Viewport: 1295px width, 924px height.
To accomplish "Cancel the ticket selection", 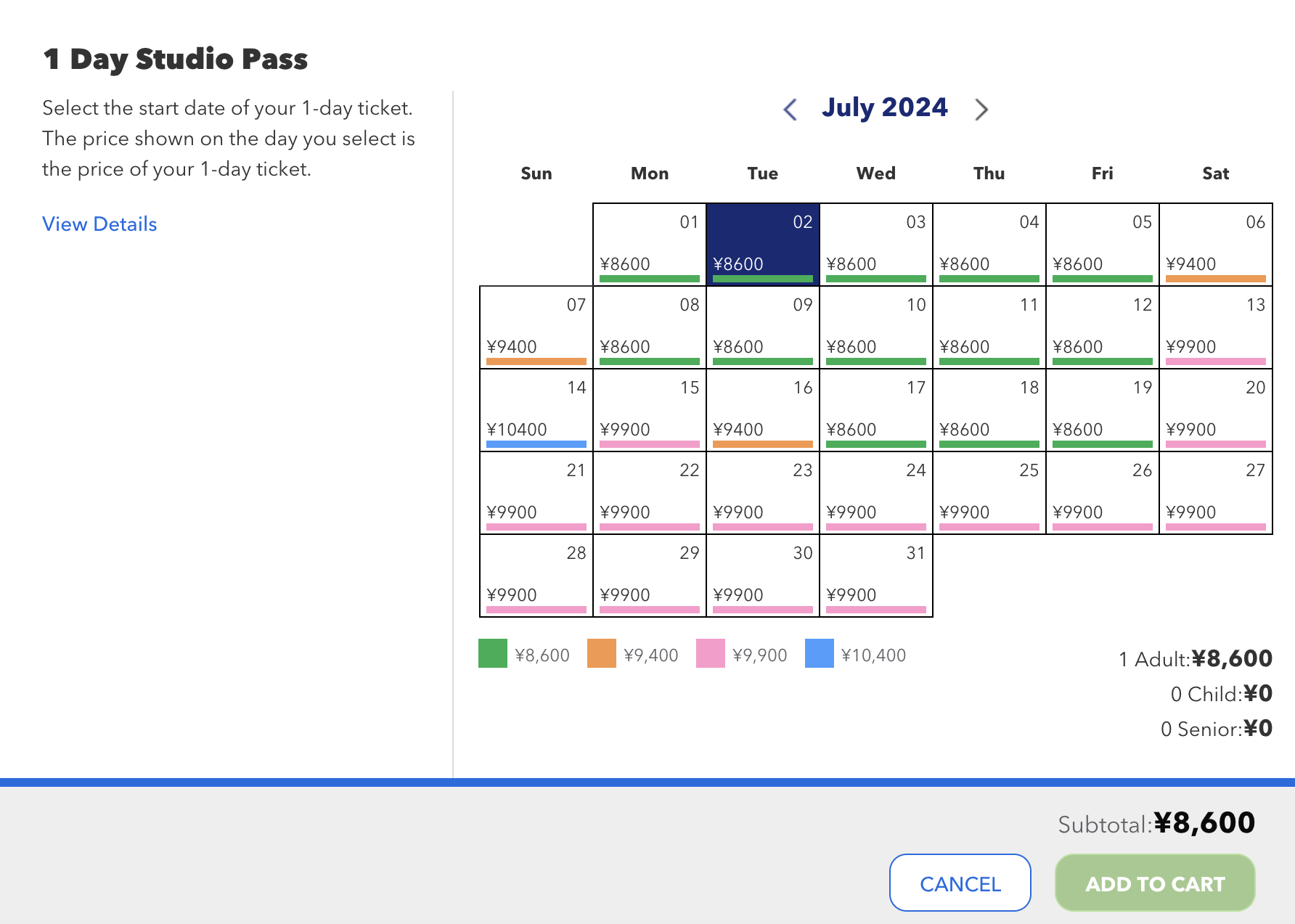I will tap(960, 883).
